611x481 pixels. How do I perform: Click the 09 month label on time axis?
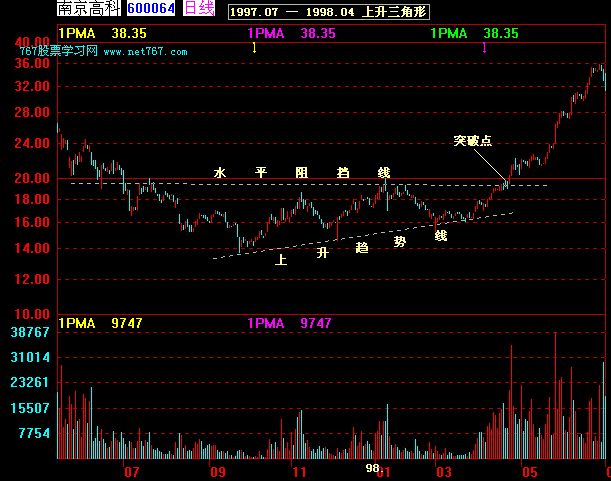[218, 472]
